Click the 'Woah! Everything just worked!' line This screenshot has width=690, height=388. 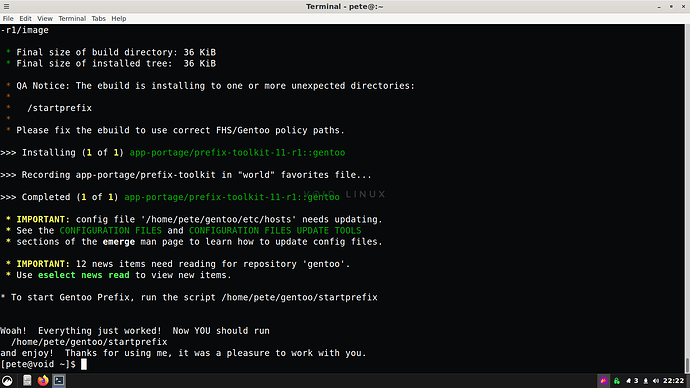[x=135, y=331]
